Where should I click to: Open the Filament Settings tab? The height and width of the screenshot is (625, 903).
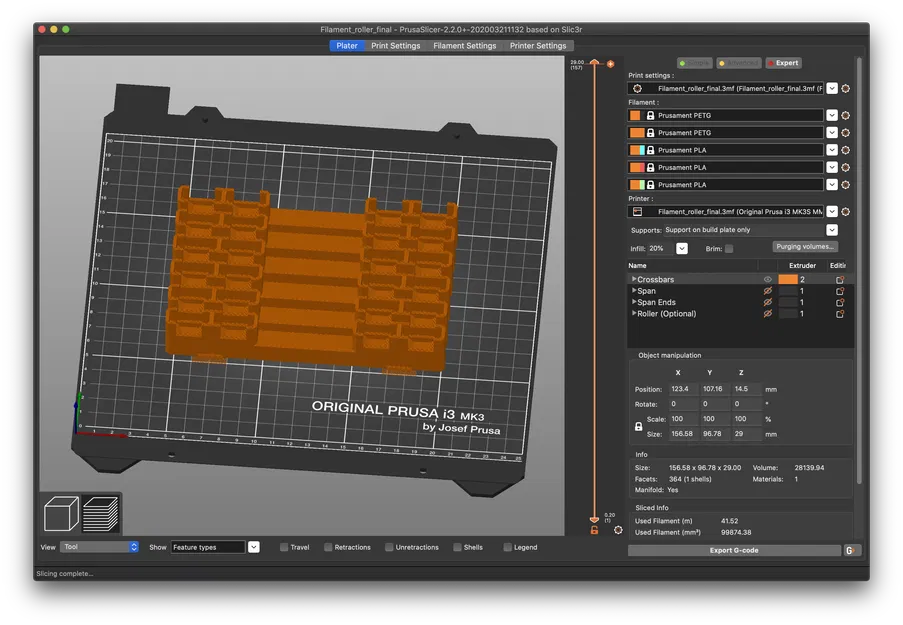pos(464,46)
